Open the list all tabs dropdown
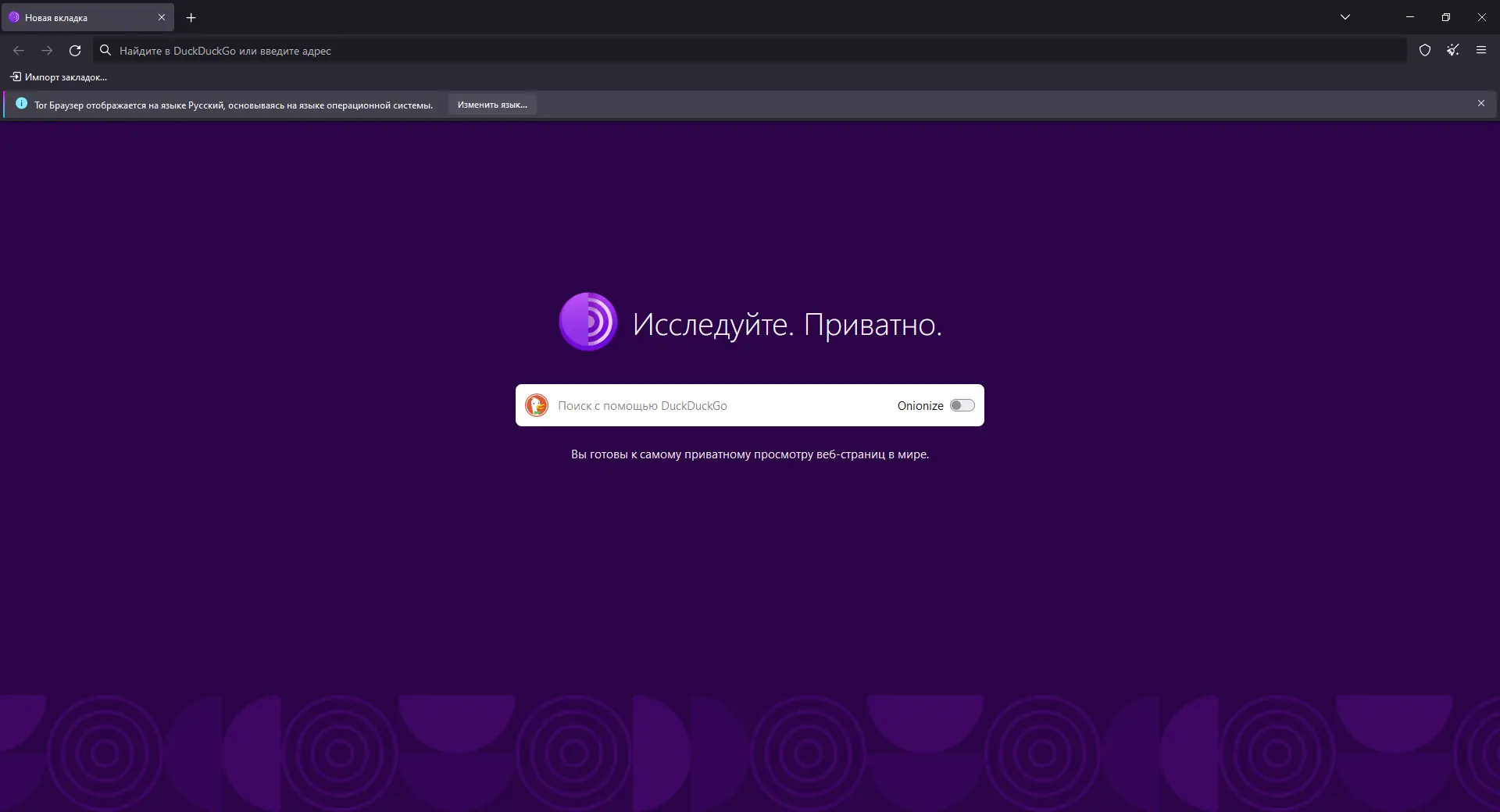Screen dimensions: 1500x812 (1345, 16)
